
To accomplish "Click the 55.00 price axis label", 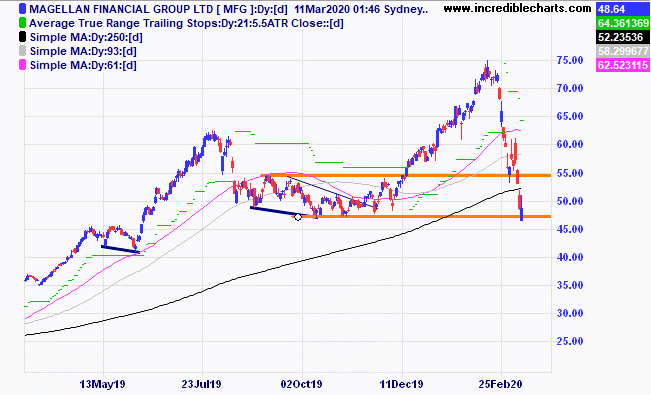I will tap(570, 173).
